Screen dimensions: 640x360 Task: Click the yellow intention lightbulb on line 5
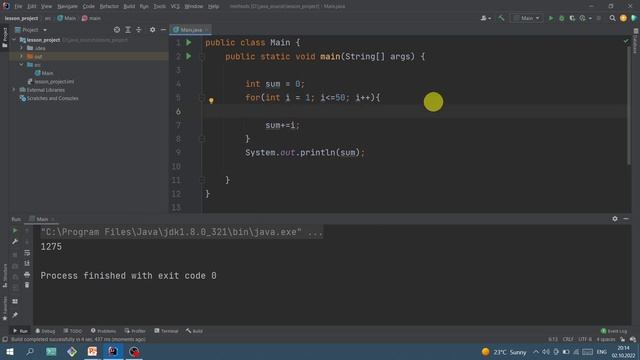pos(211,100)
